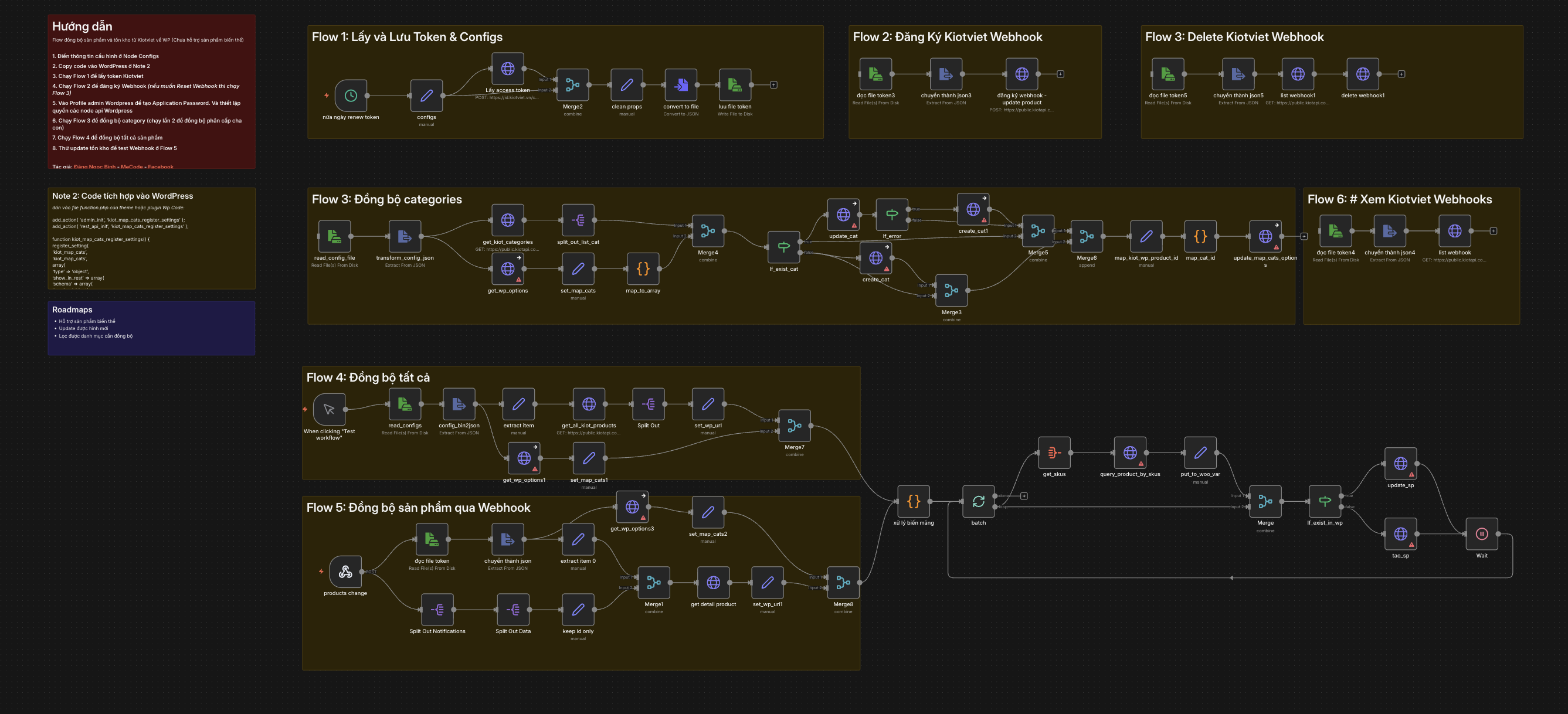The height and width of the screenshot is (714, 1568).
Task: Click the 'batch' loop node
Action: click(978, 502)
